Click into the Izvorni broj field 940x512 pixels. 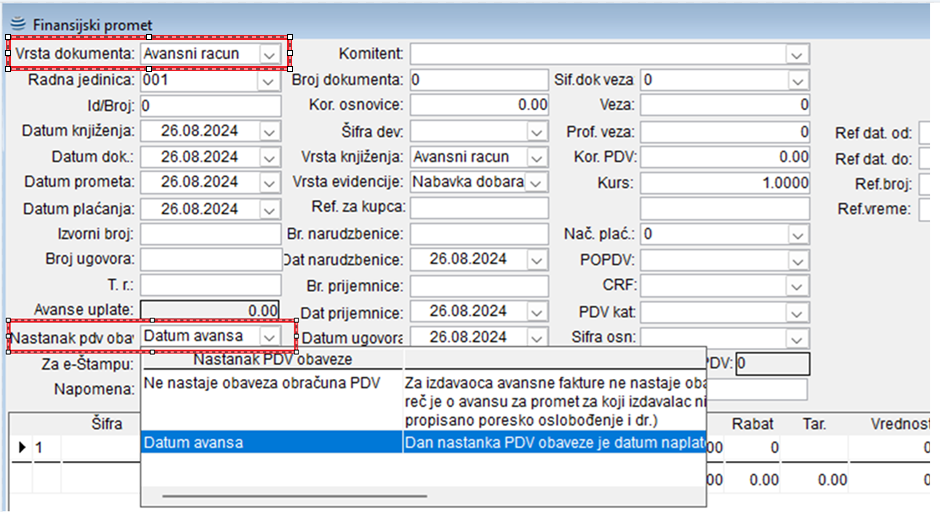211,234
